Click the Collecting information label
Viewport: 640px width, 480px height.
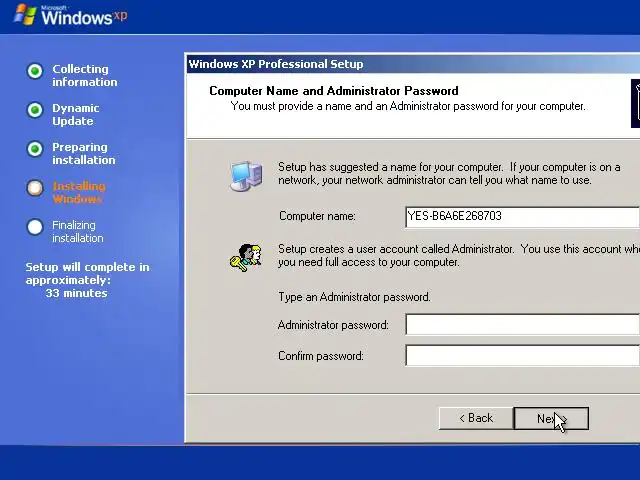point(84,76)
